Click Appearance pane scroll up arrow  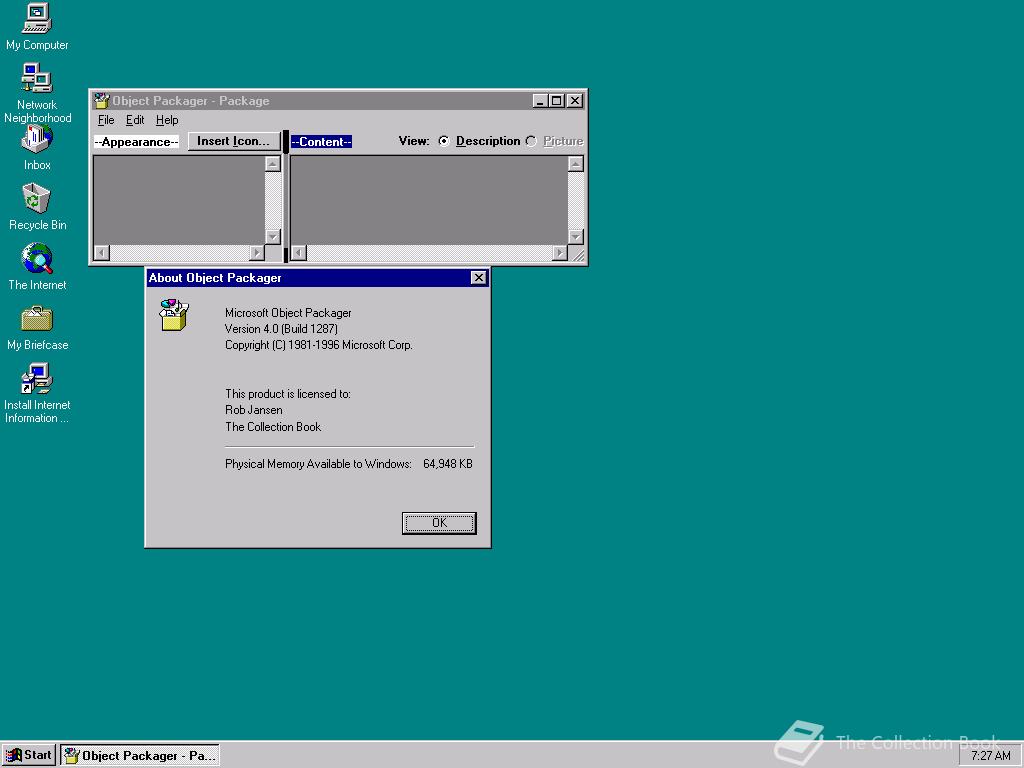(273, 164)
